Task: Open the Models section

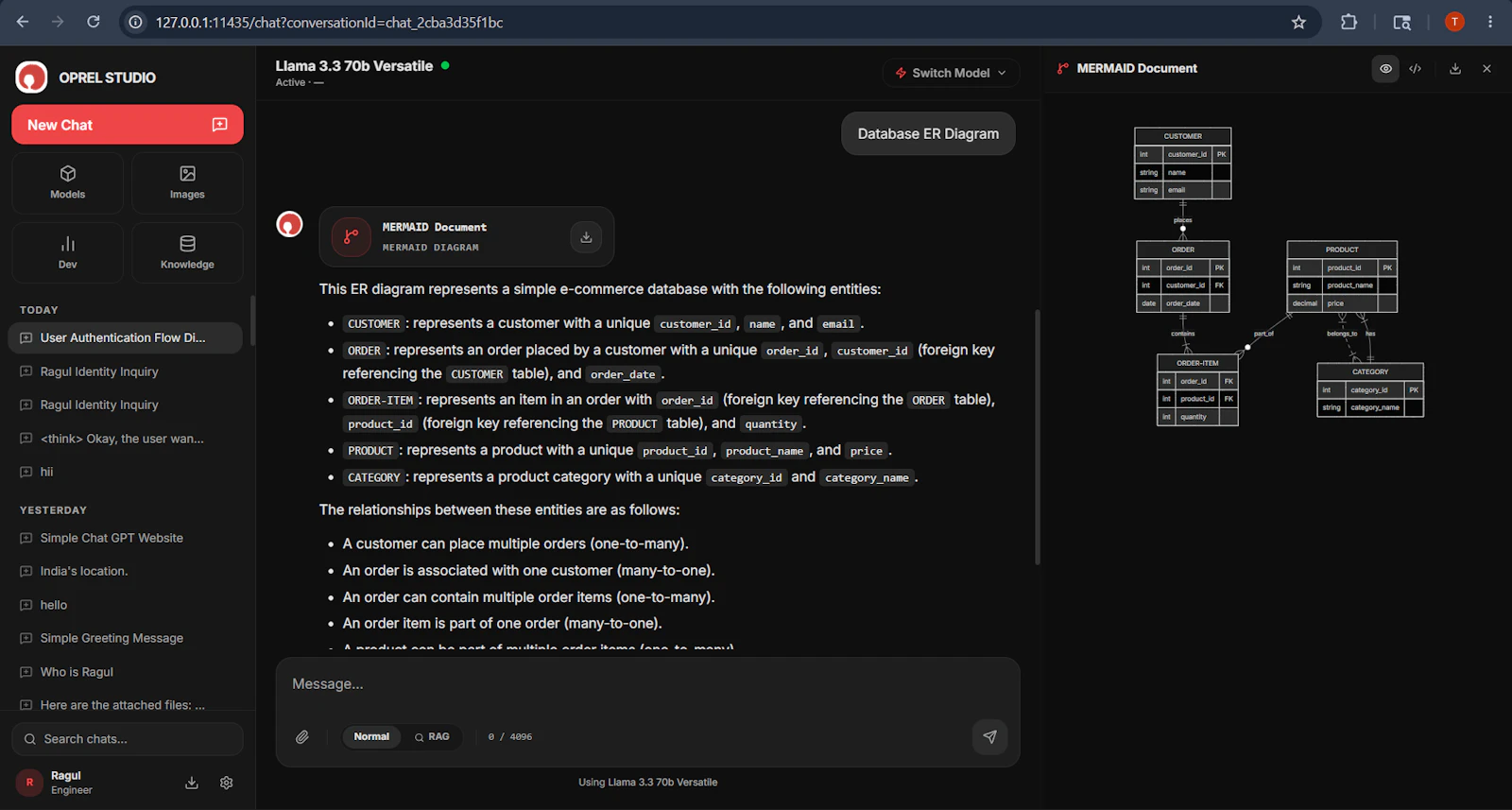Action: click(67, 182)
